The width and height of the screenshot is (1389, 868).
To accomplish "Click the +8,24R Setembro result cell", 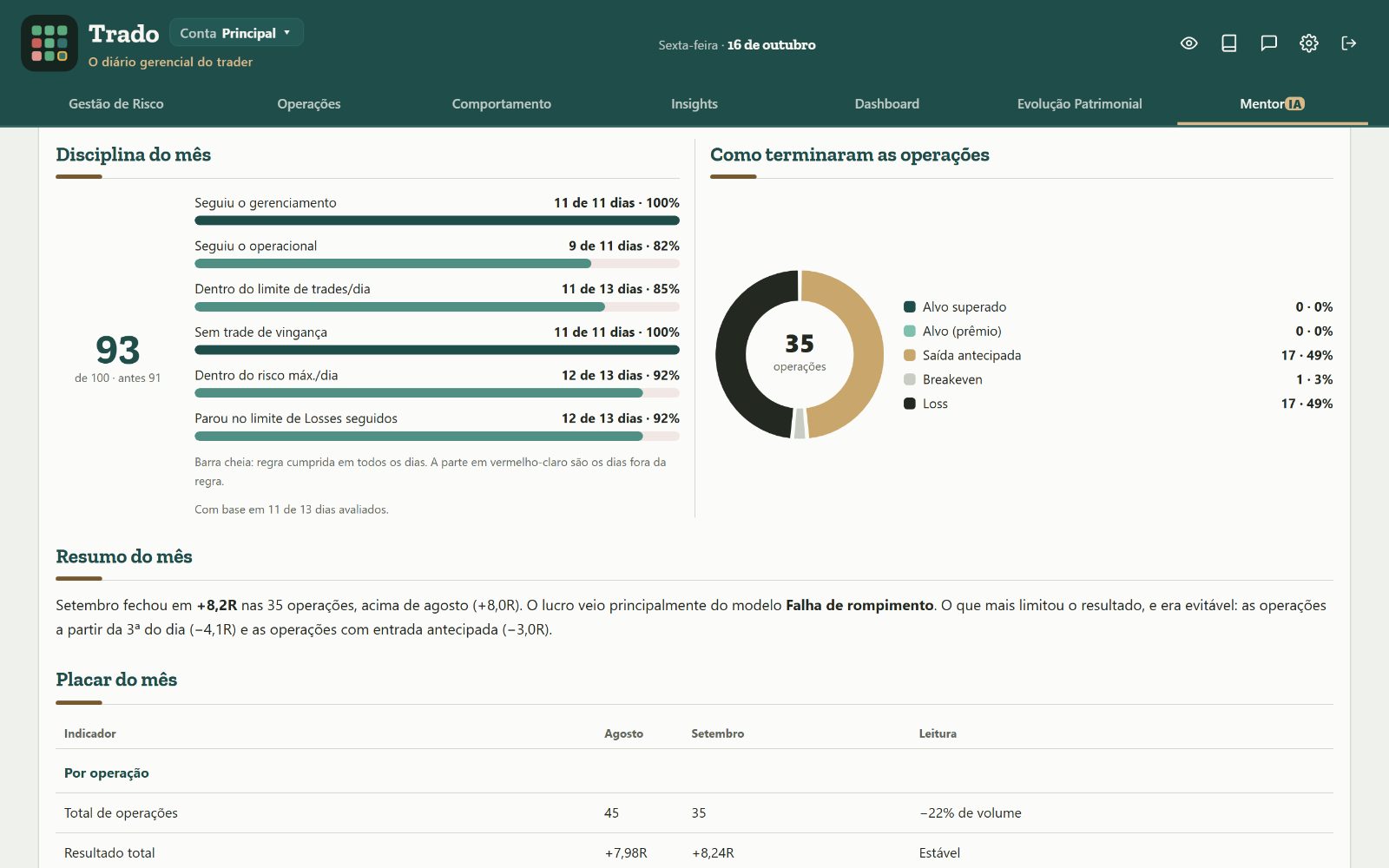I will point(713,853).
